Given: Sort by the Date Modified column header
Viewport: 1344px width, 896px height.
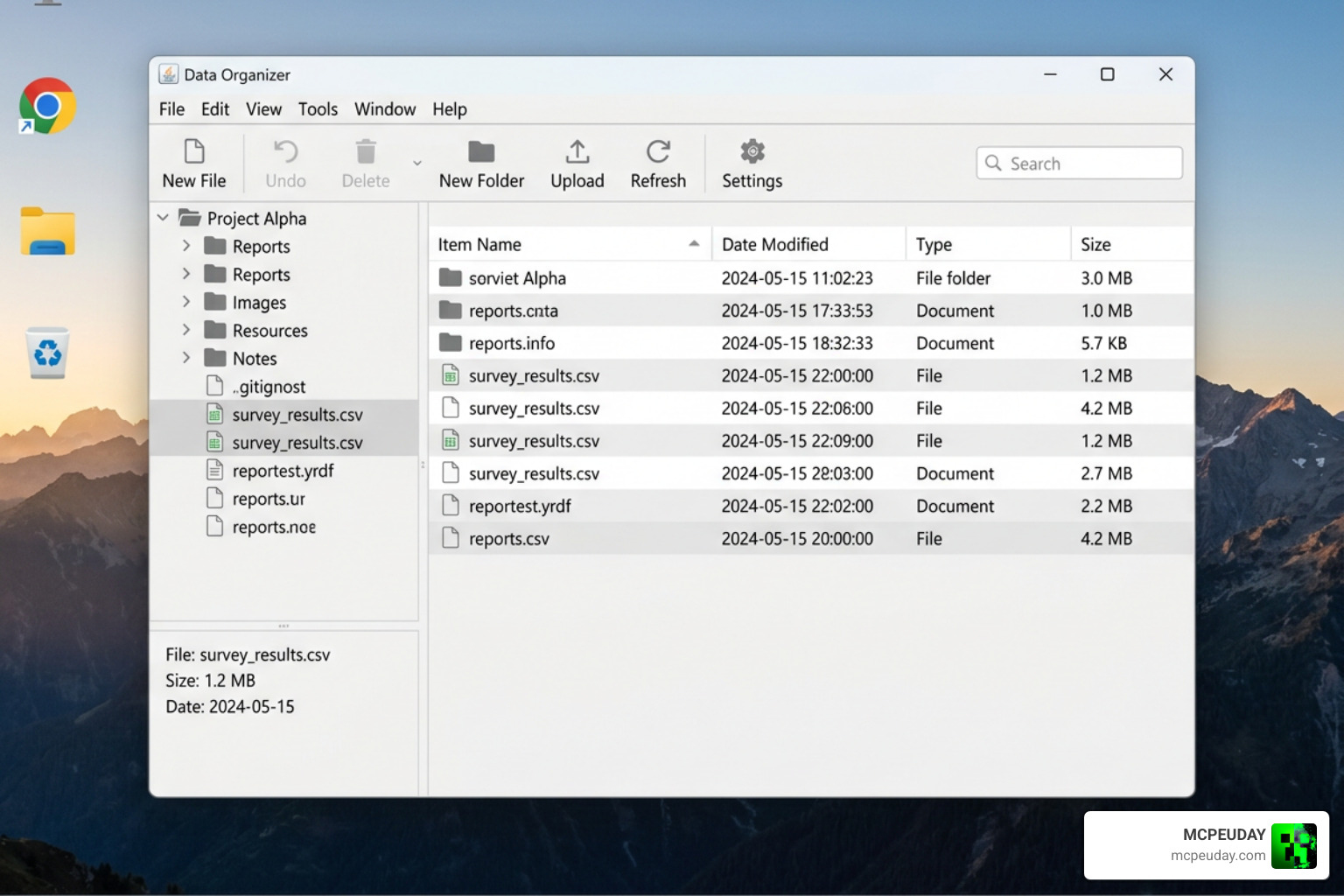Looking at the screenshot, I should 808,244.
